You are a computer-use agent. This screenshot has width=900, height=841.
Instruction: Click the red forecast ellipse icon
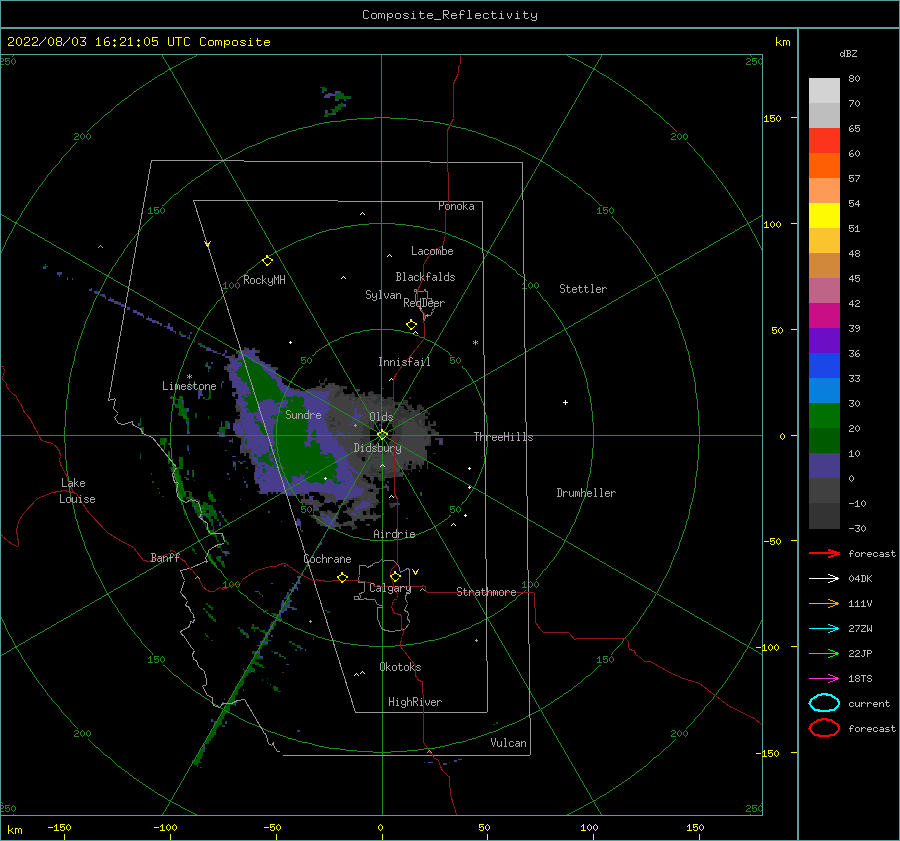[824, 728]
